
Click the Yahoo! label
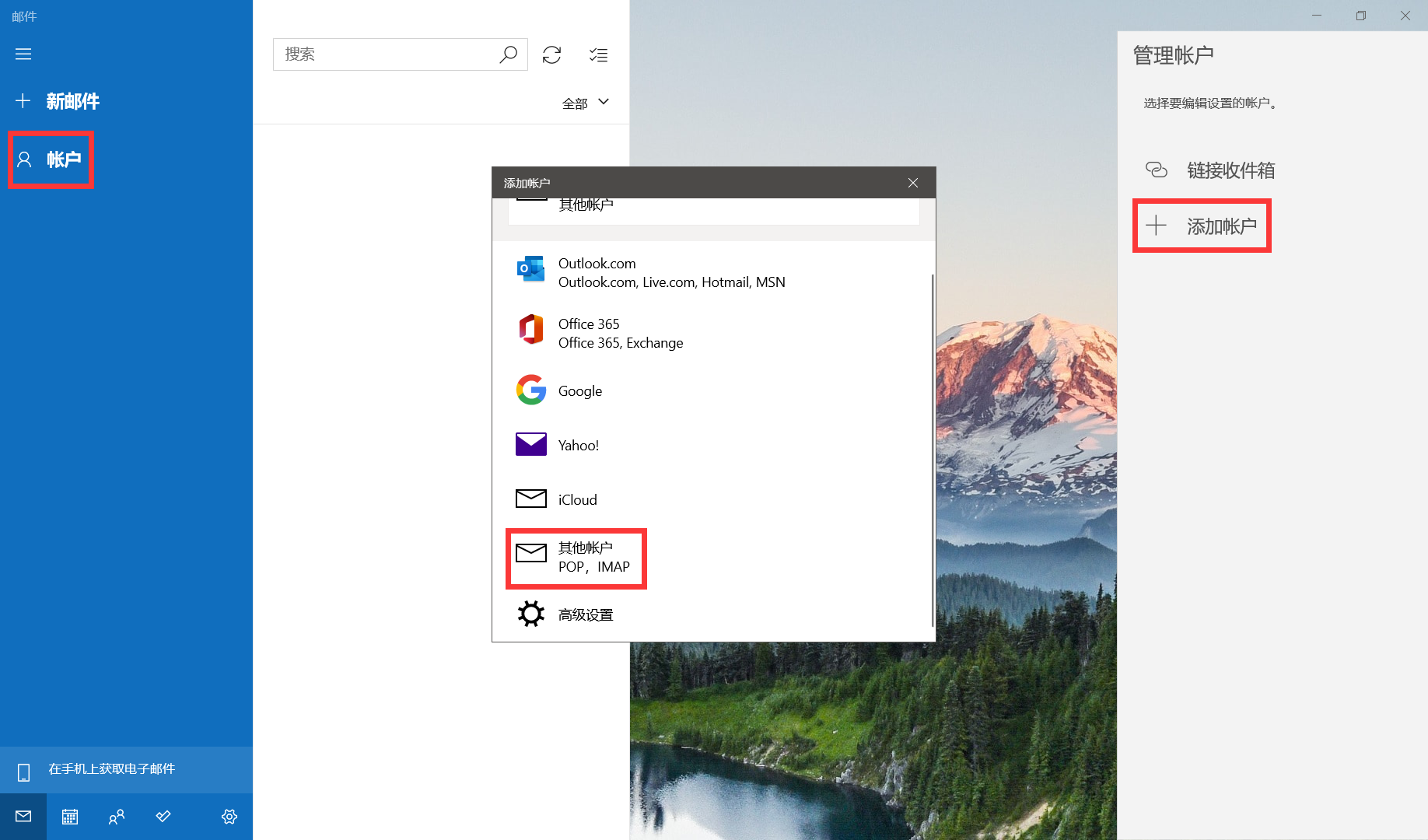click(579, 446)
